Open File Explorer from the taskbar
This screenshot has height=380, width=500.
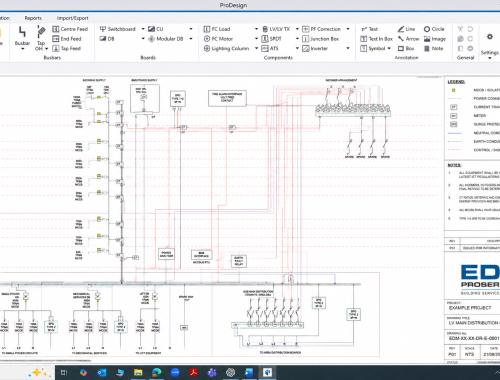(138, 372)
